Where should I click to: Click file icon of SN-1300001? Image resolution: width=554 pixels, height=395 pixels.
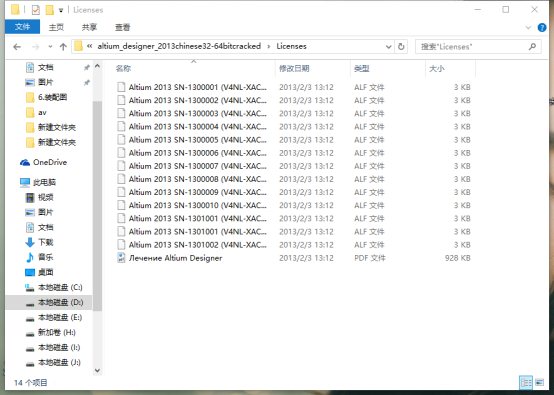121,87
